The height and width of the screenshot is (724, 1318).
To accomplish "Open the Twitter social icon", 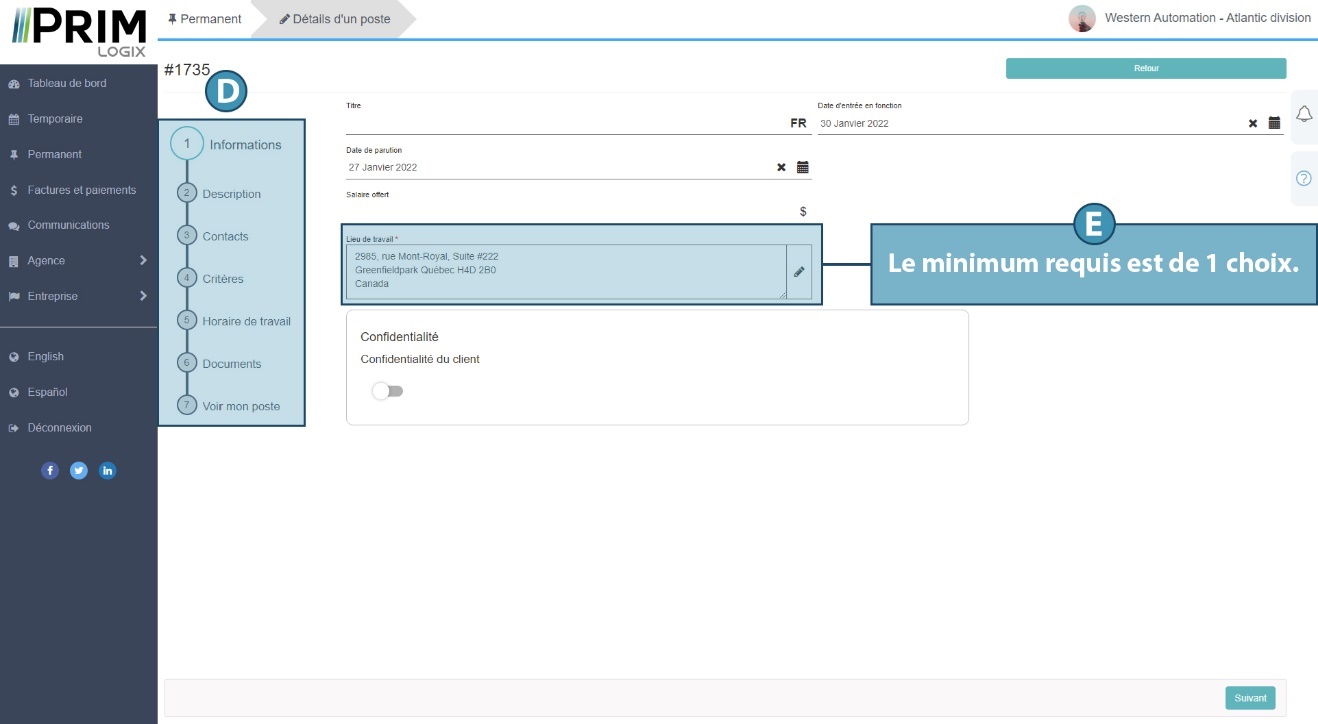I will (79, 471).
